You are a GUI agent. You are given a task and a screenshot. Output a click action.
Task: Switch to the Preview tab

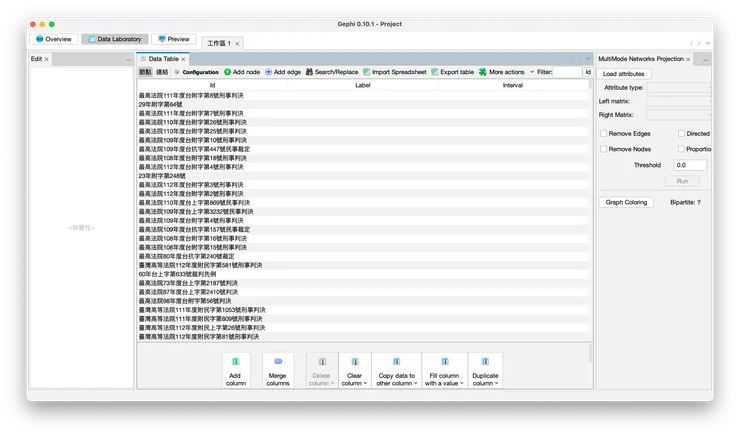pos(174,39)
